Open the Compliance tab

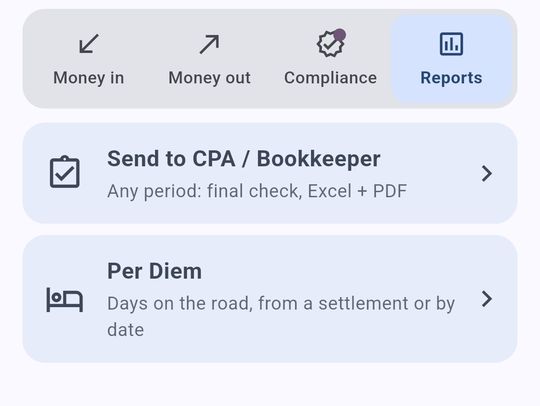tap(330, 59)
